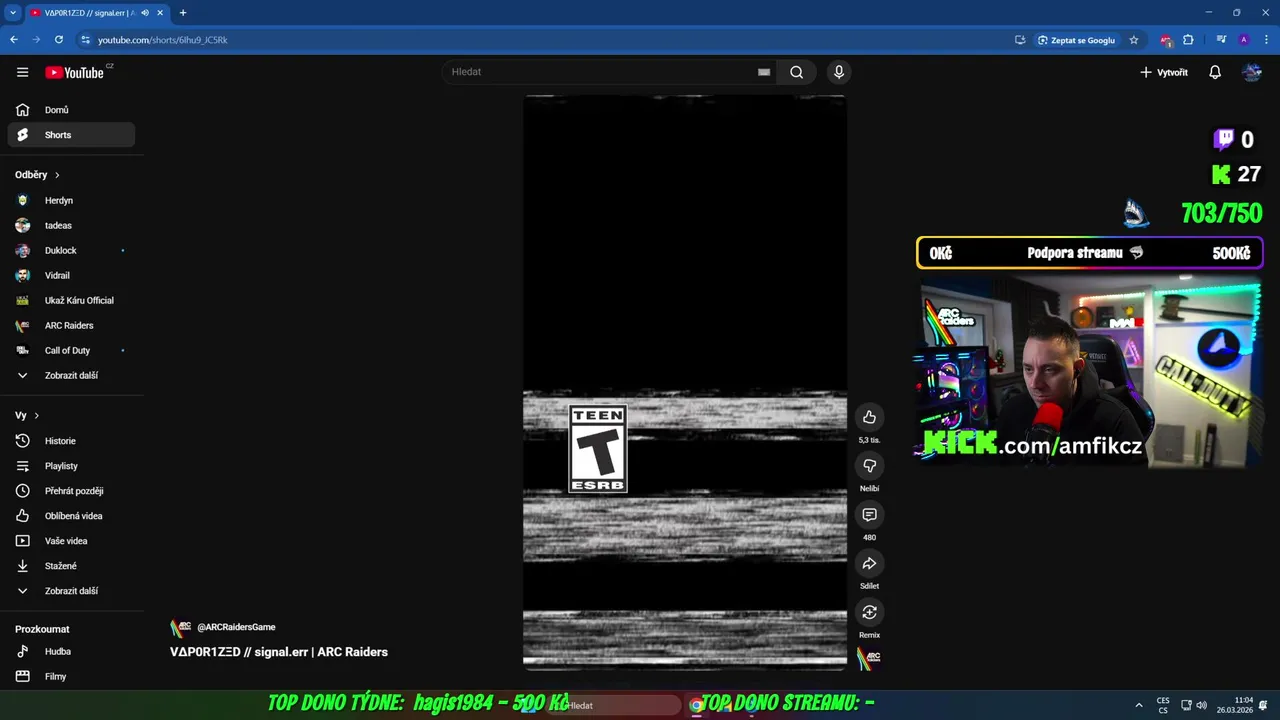The image size is (1280, 720).
Task: Open Playlisty from the sidebar
Action: point(71,466)
